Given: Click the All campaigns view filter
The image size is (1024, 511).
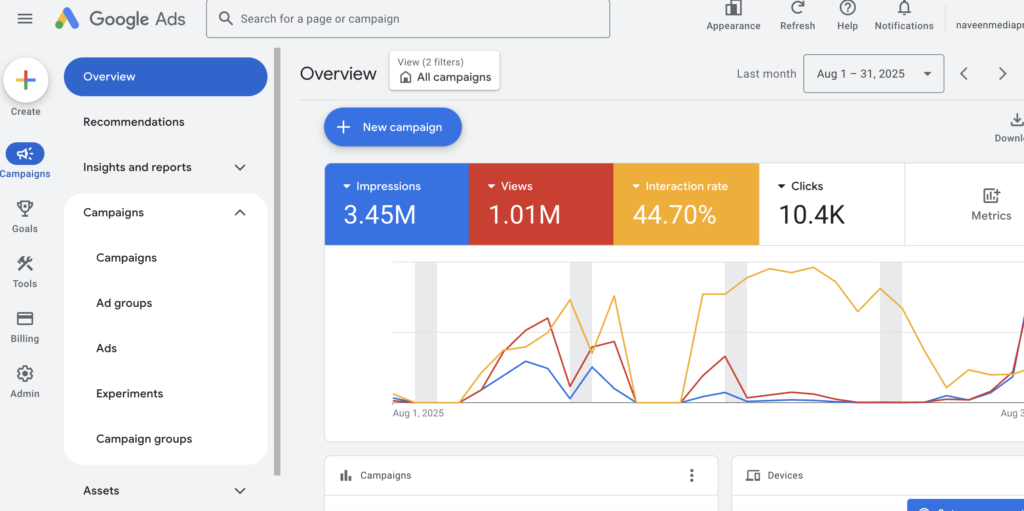Looking at the screenshot, I should coord(444,71).
